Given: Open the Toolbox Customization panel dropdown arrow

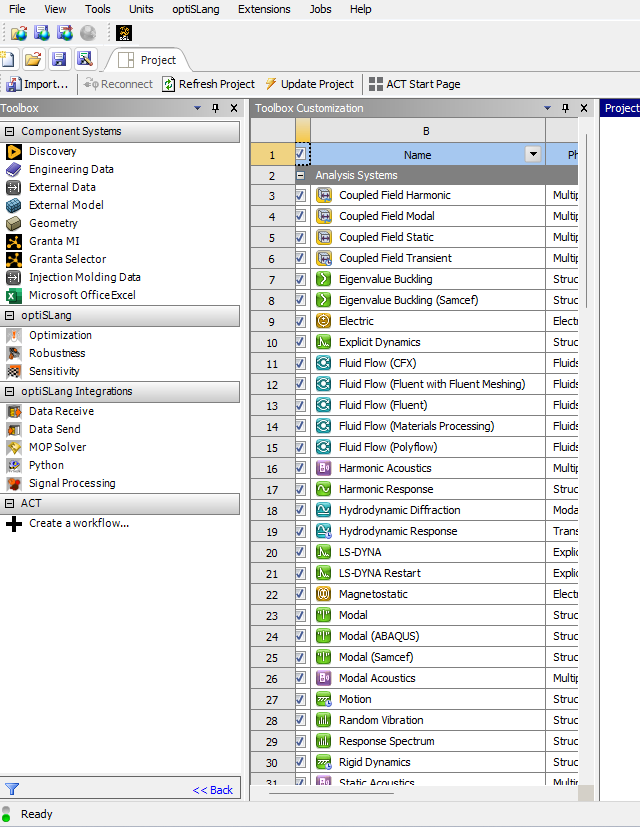Looking at the screenshot, I should pos(547,108).
